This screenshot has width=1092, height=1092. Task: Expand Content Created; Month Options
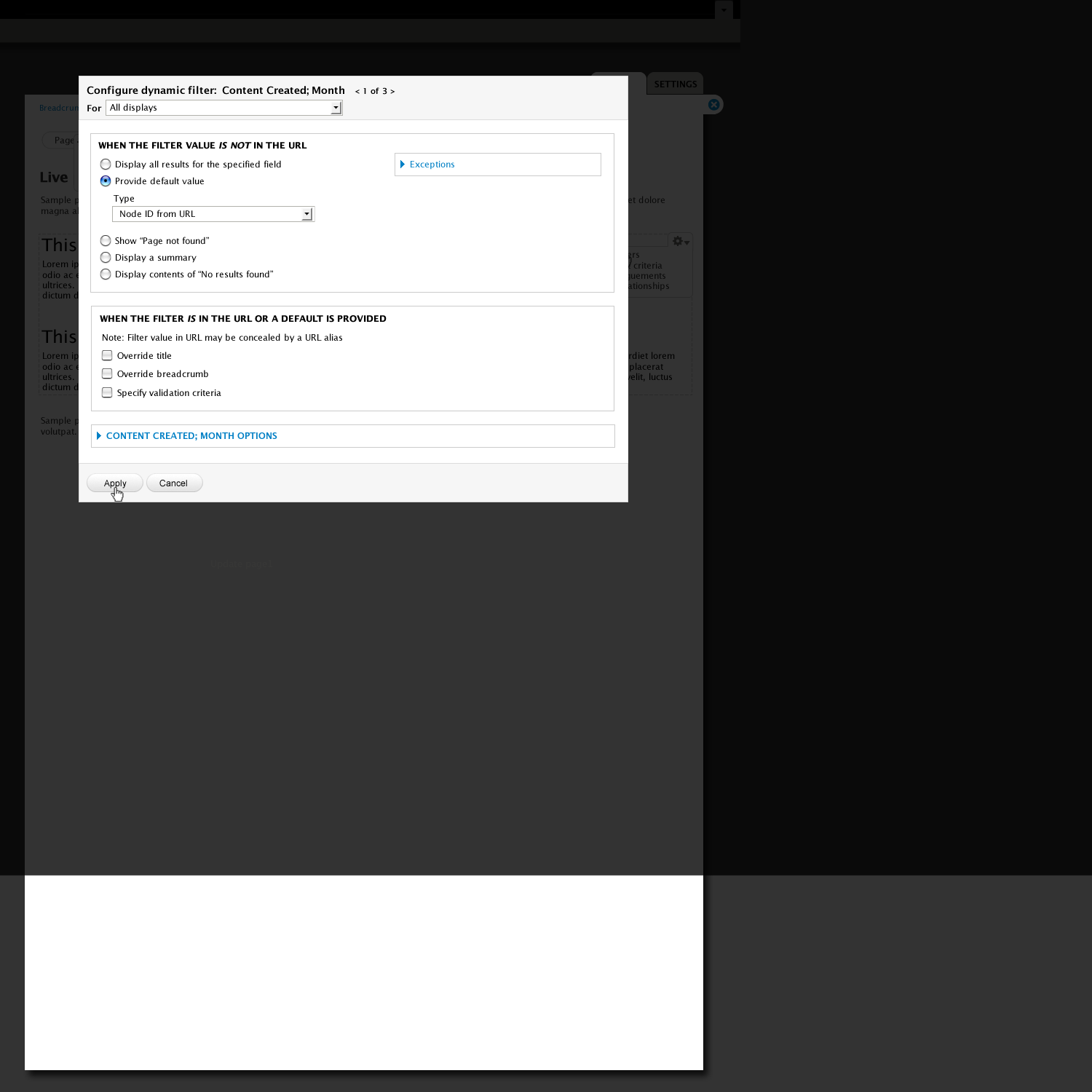(191, 436)
